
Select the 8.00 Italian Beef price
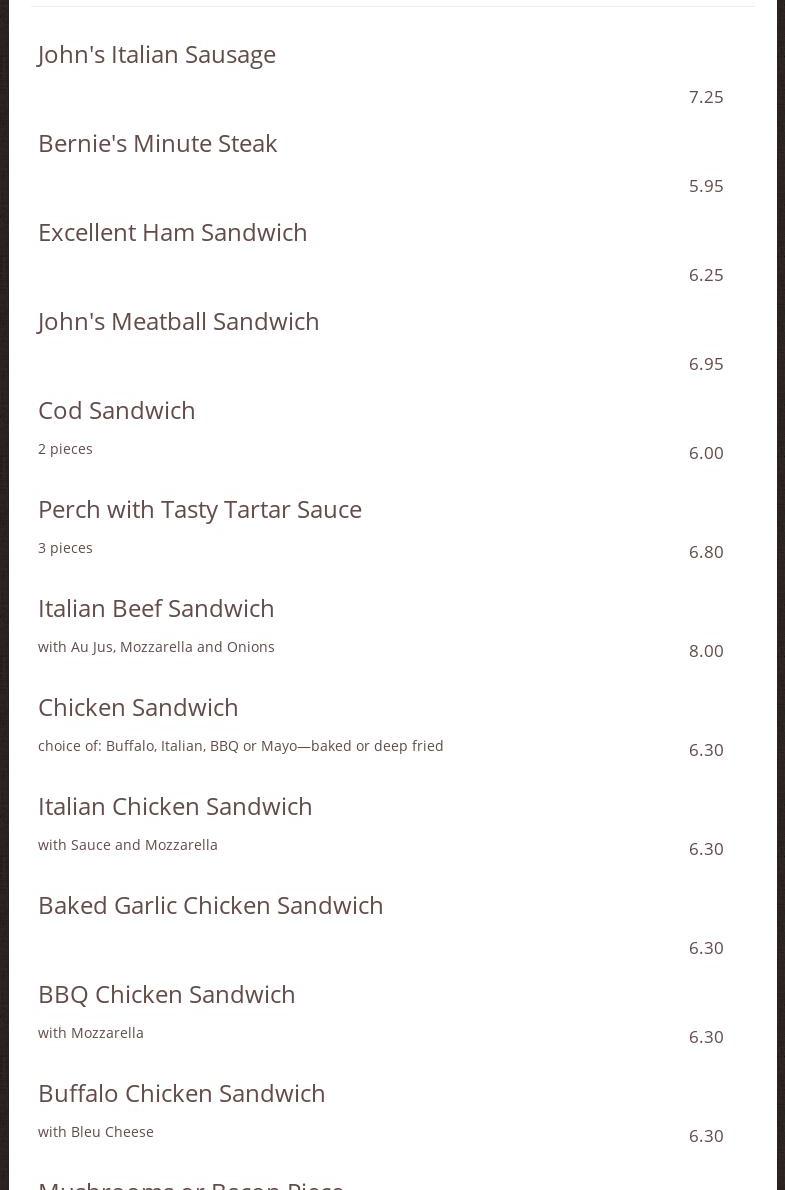pos(705,651)
